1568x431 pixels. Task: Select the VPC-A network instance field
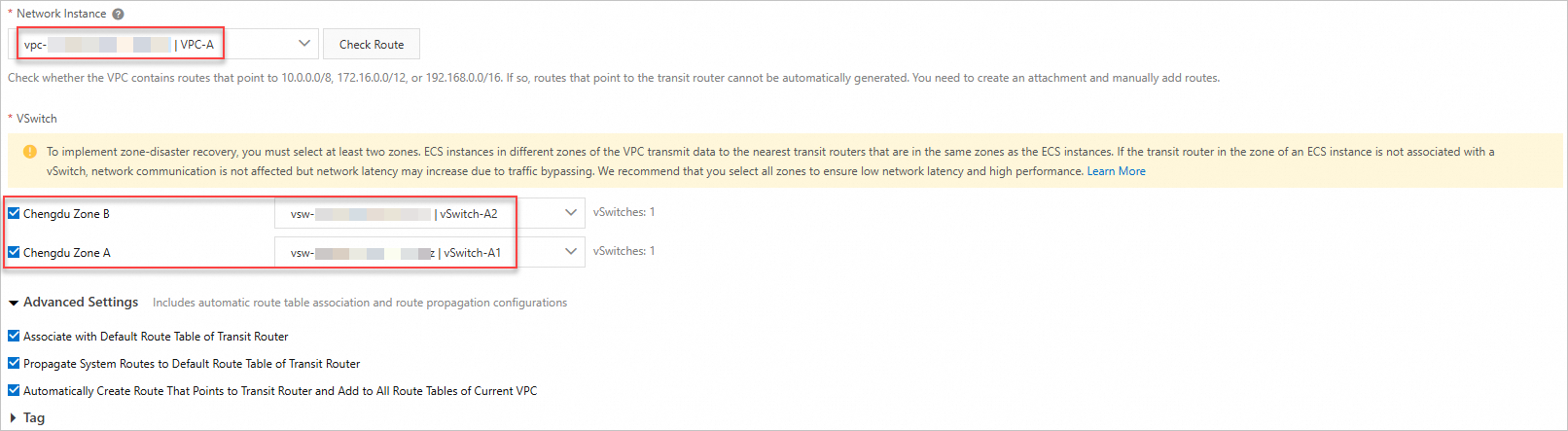[x=163, y=44]
